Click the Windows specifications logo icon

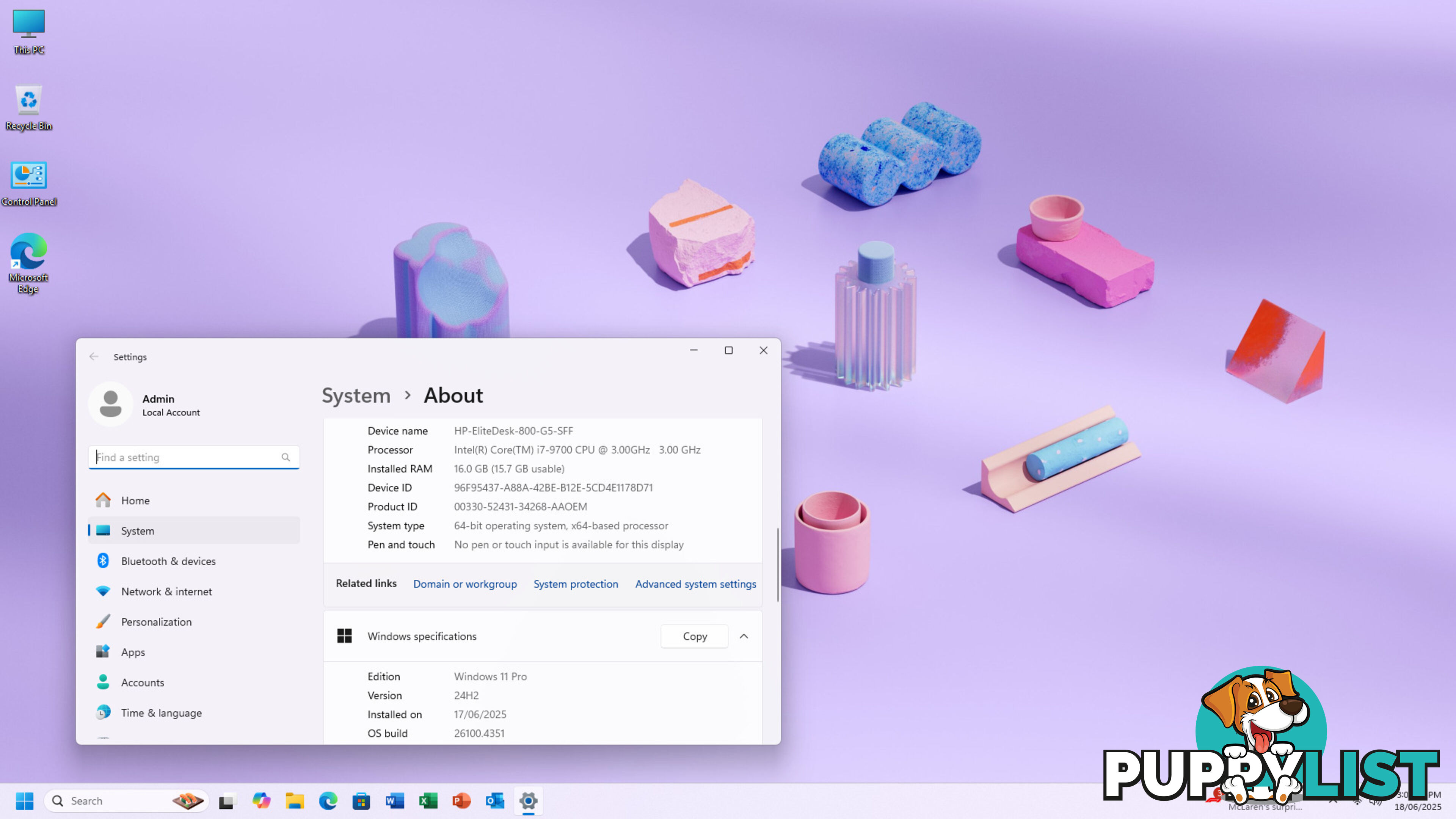click(344, 637)
